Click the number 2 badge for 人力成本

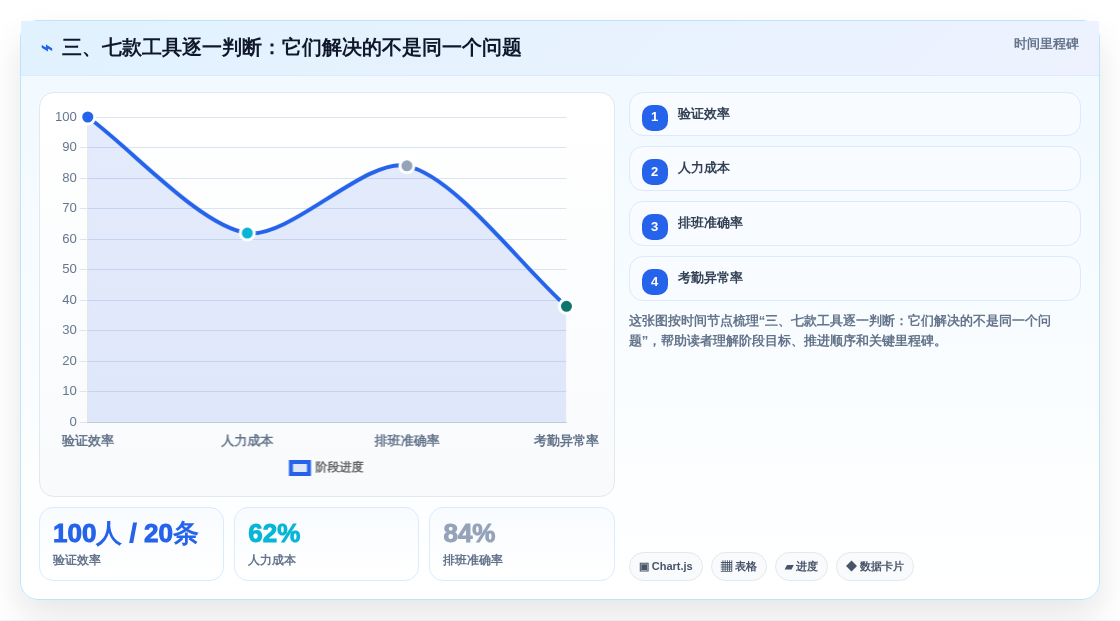click(654, 172)
